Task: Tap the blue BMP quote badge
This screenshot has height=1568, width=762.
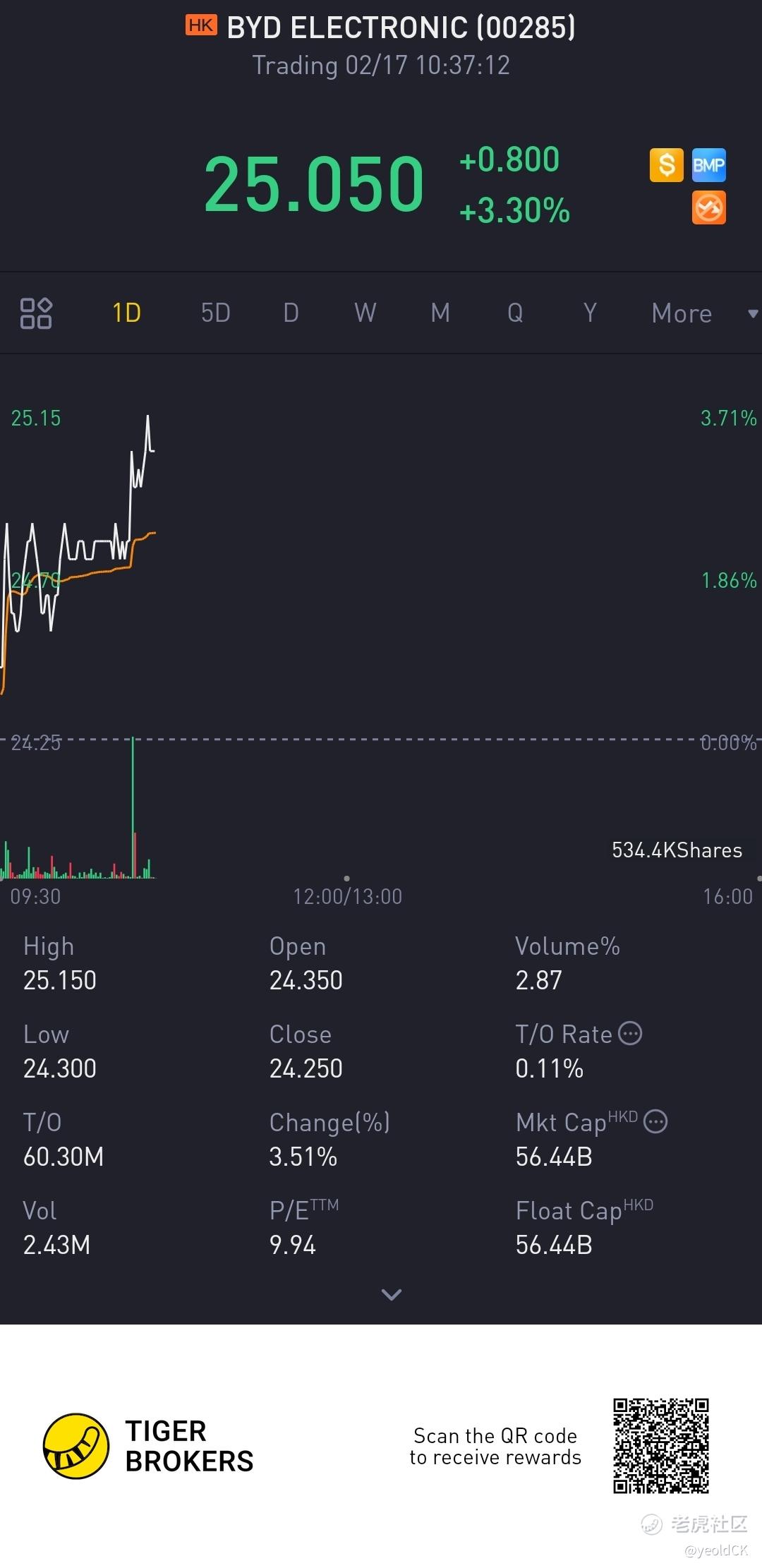Action: (x=709, y=165)
